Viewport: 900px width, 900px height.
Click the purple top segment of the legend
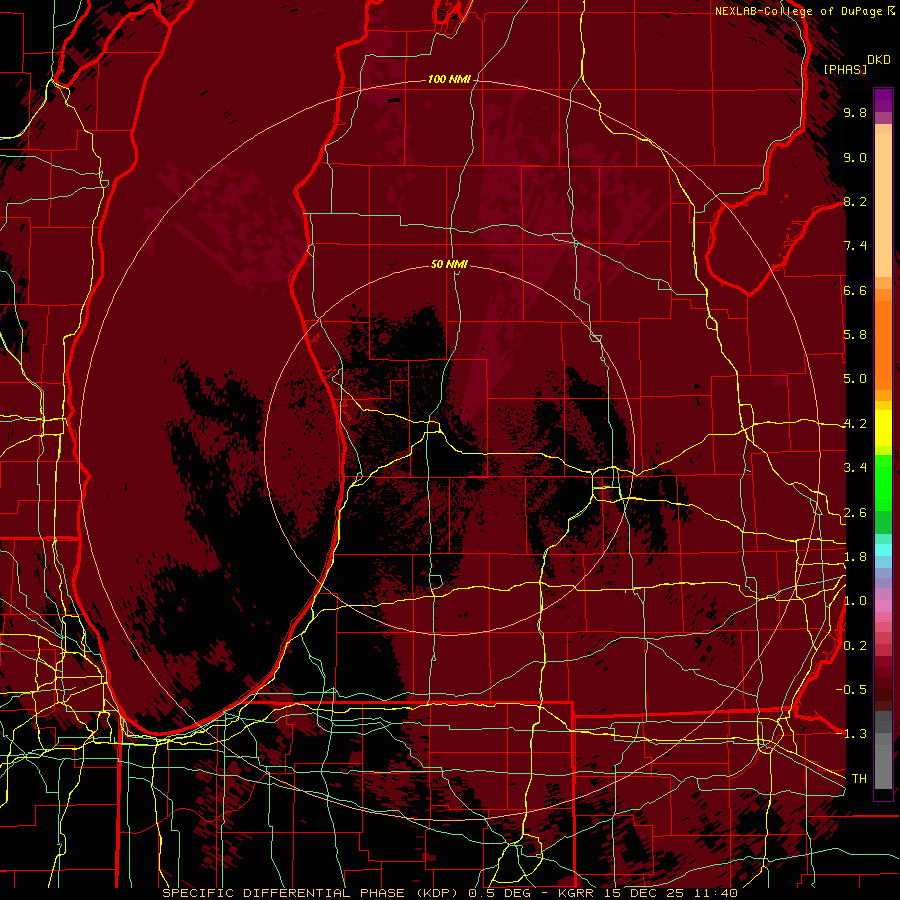click(x=883, y=100)
